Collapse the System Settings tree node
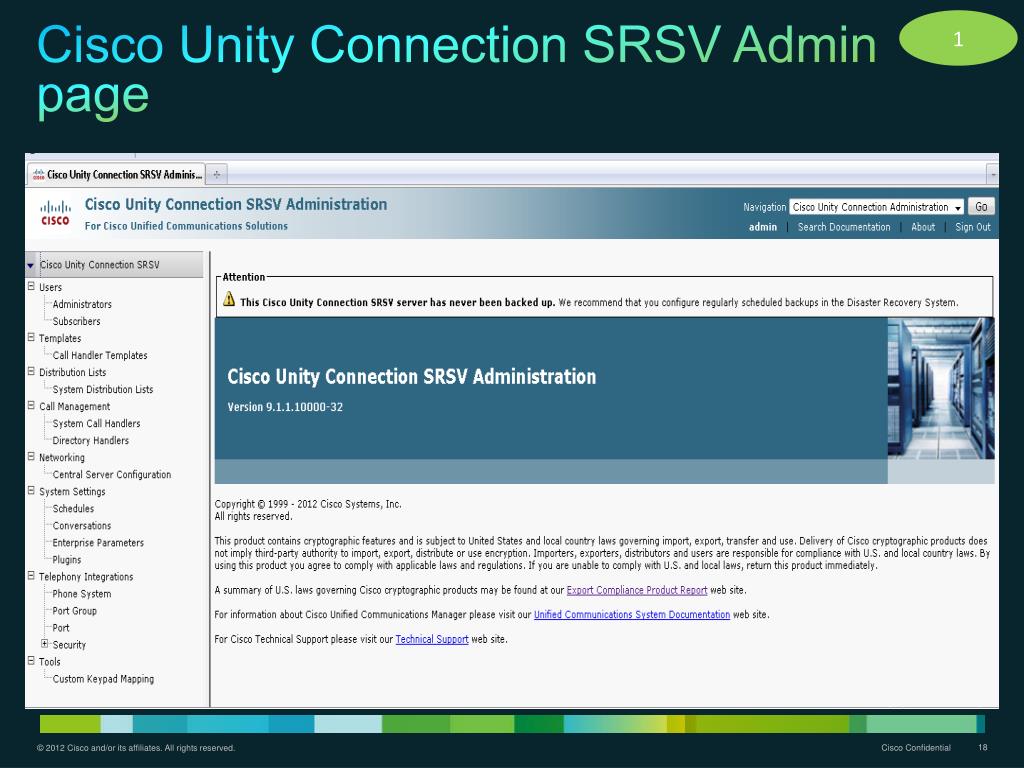 point(31,490)
